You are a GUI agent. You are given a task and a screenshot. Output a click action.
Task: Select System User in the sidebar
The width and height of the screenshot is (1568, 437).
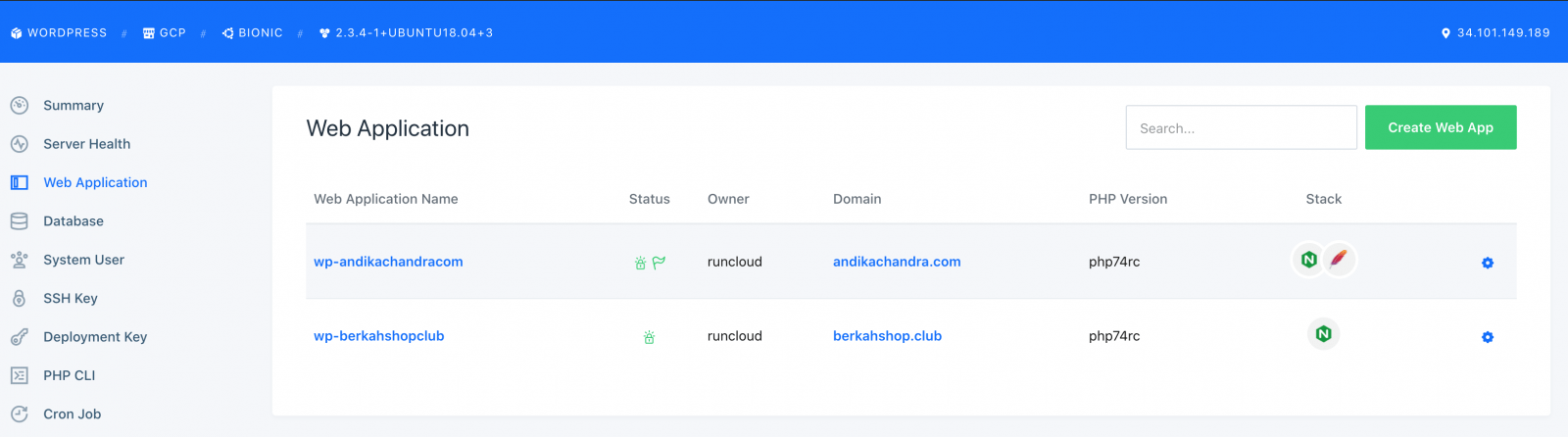[83, 260]
